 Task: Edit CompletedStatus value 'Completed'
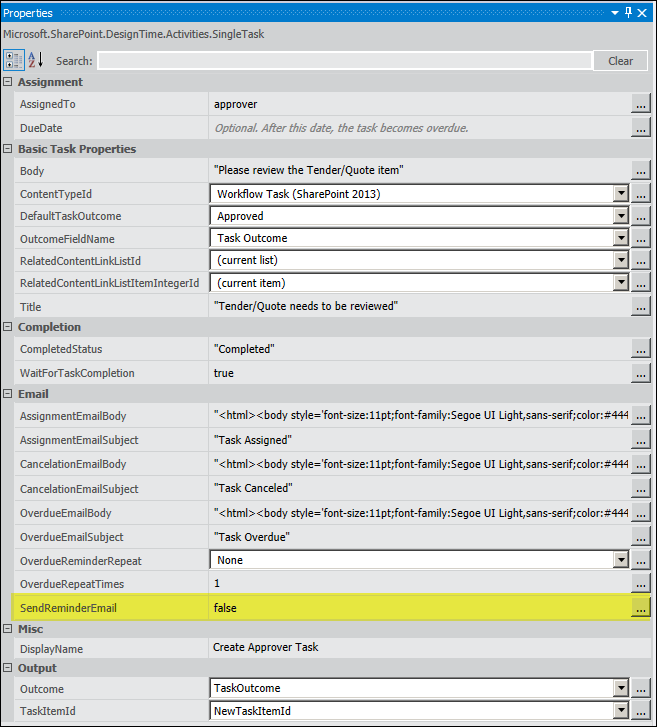coord(244,349)
